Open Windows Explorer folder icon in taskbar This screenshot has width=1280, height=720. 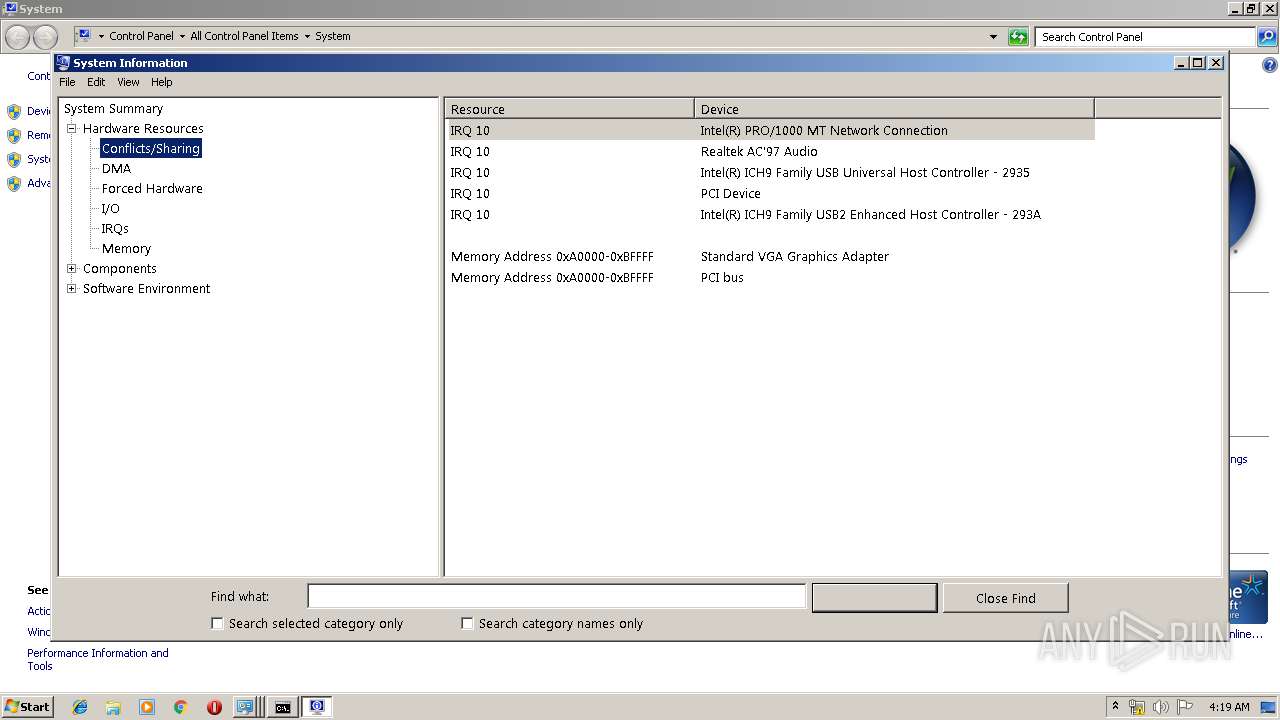point(113,707)
